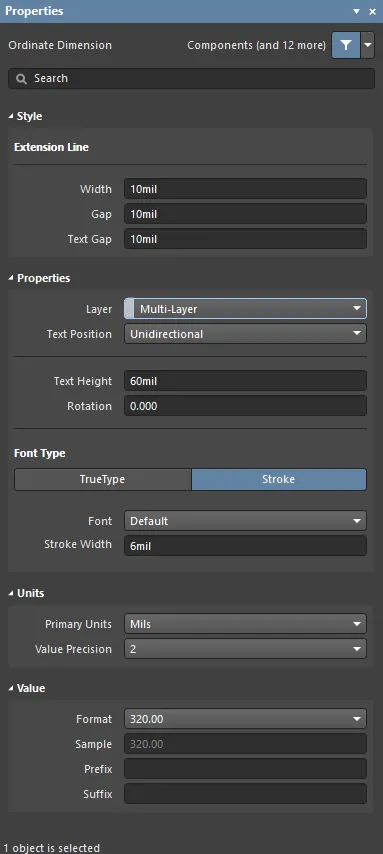The width and height of the screenshot is (383, 854).
Task: Click the 'Text Position' label
Action: 79,334
